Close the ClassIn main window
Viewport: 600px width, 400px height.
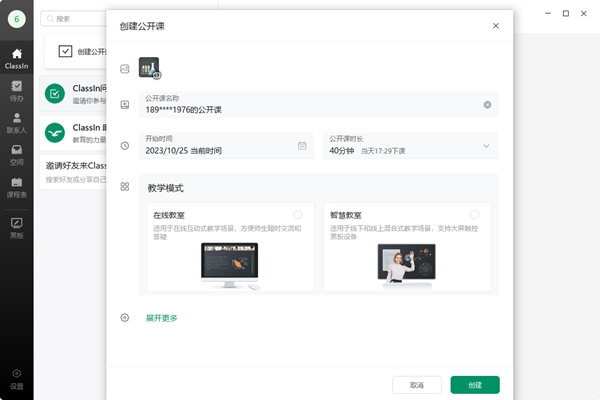584,13
